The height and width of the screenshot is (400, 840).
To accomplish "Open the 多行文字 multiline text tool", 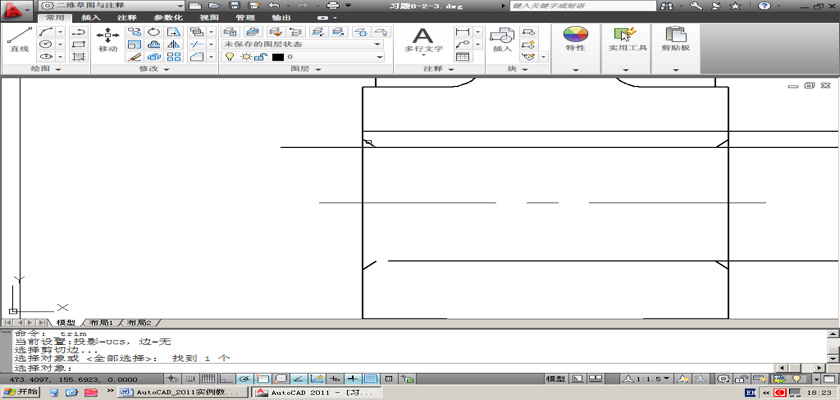I will (423, 40).
